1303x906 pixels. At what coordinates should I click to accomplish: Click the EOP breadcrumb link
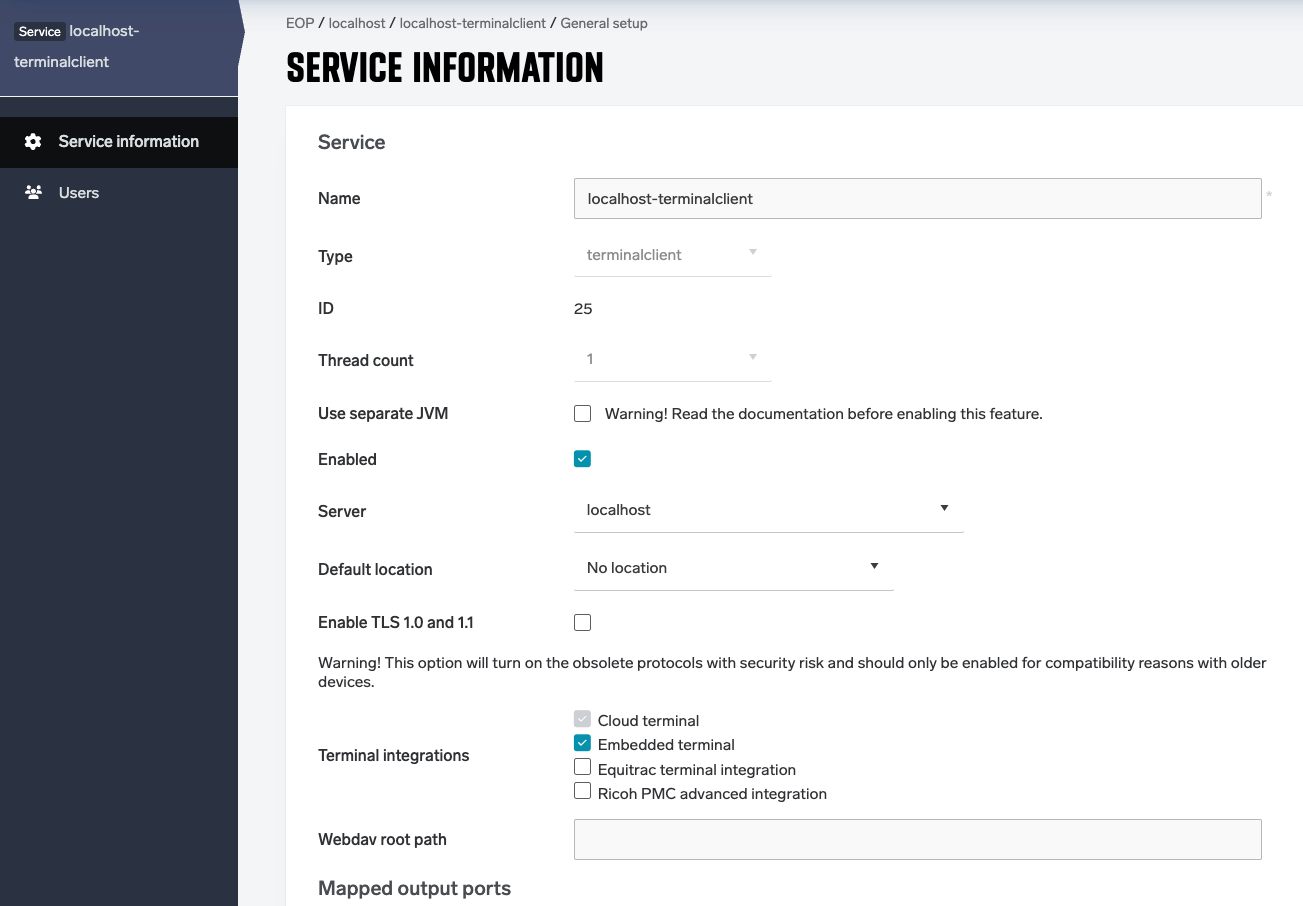click(299, 23)
